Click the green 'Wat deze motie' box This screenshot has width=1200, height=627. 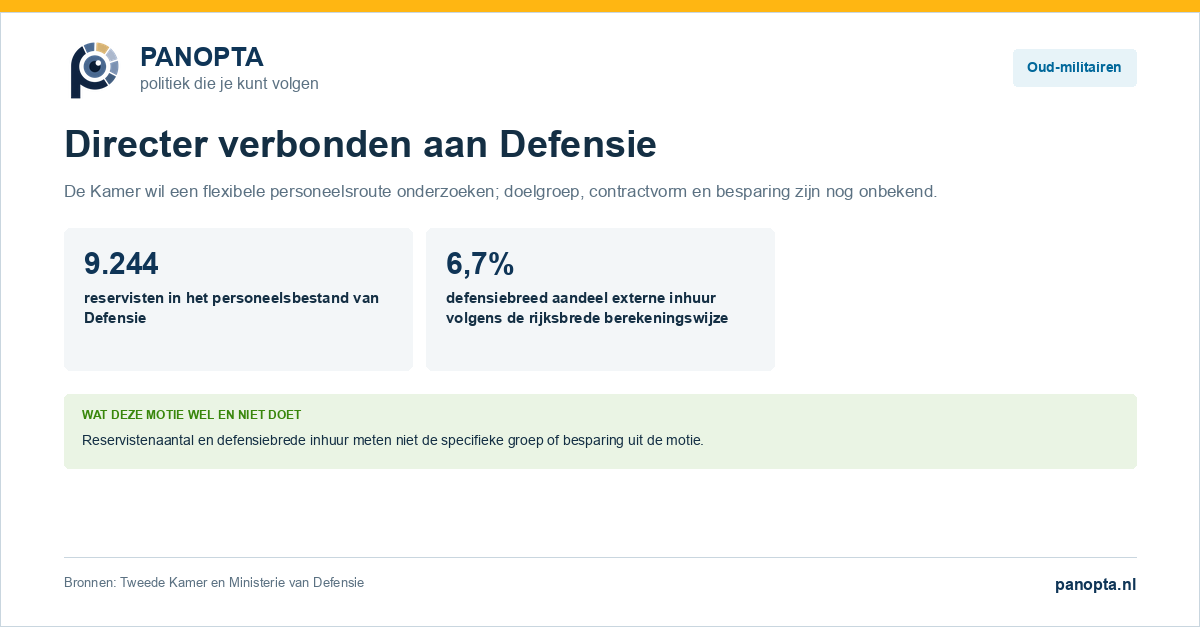(600, 431)
